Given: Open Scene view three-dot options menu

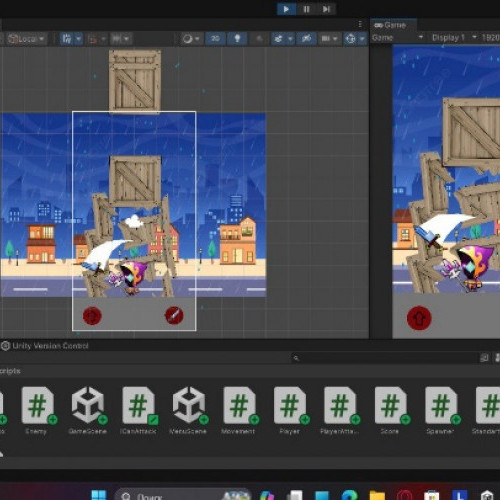Looking at the screenshot, I should (360, 24).
